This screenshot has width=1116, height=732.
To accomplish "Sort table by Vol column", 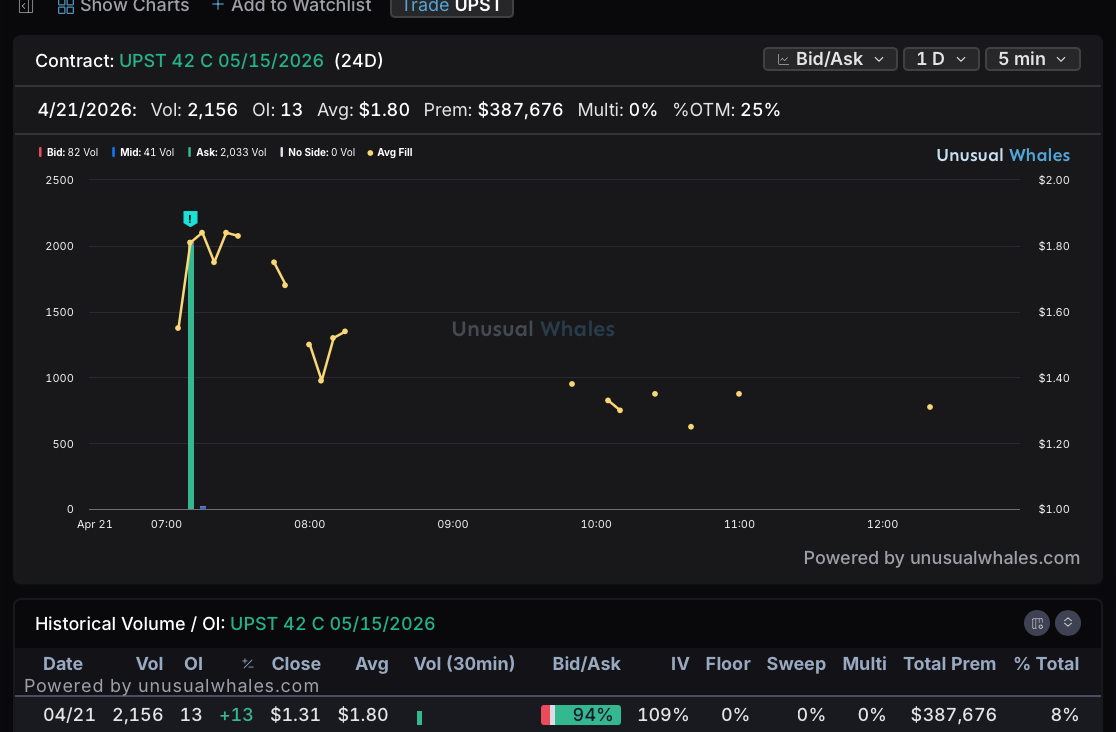I will pyautogui.click(x=149, y=664).
